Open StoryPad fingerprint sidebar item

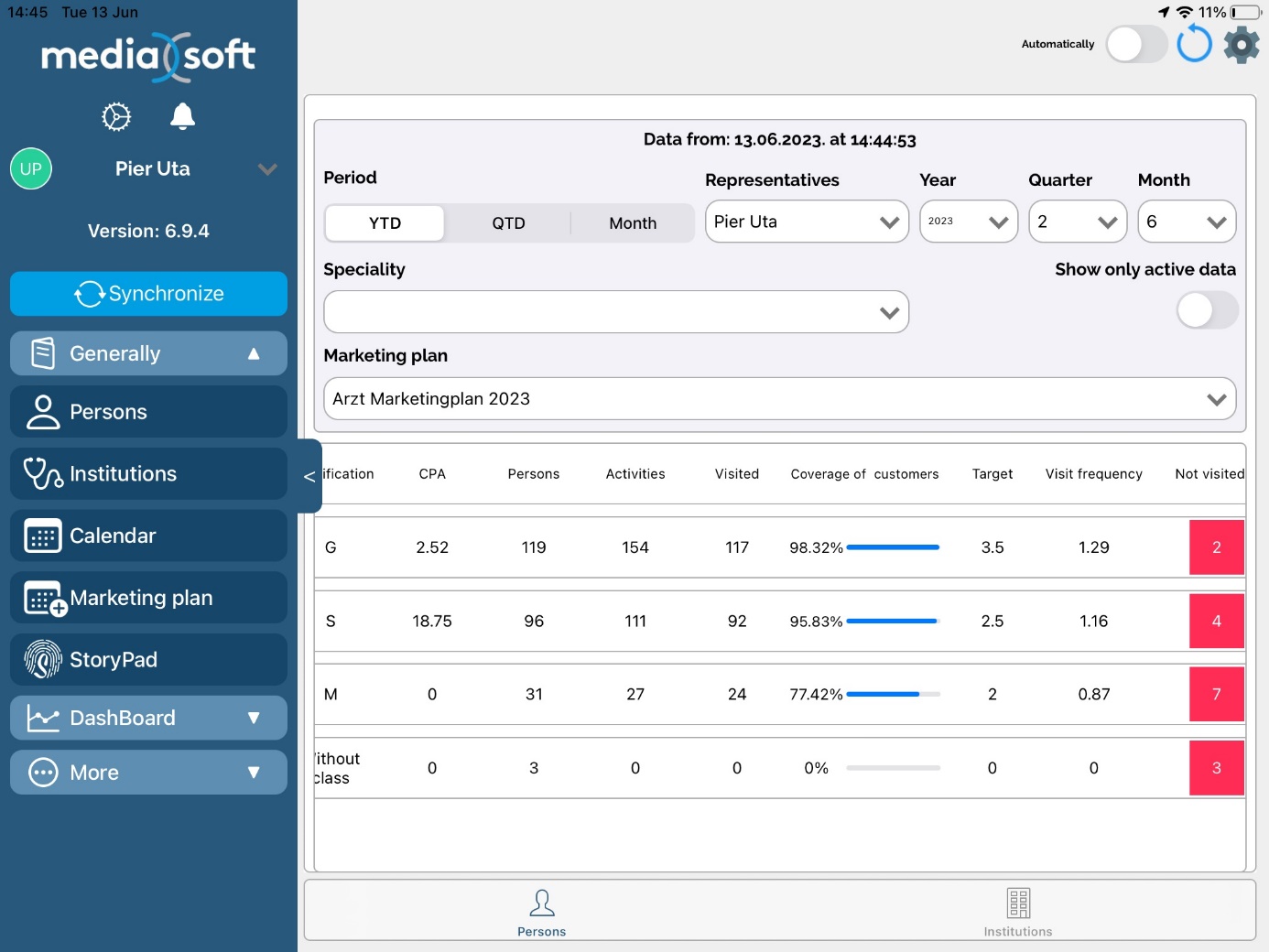[x=148, y=659]
